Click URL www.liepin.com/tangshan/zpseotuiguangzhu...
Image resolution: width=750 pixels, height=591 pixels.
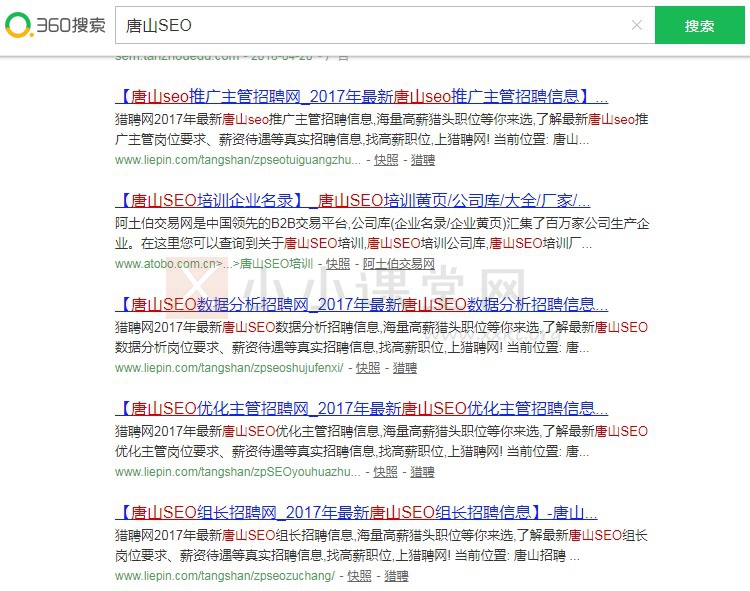(238, 160)
